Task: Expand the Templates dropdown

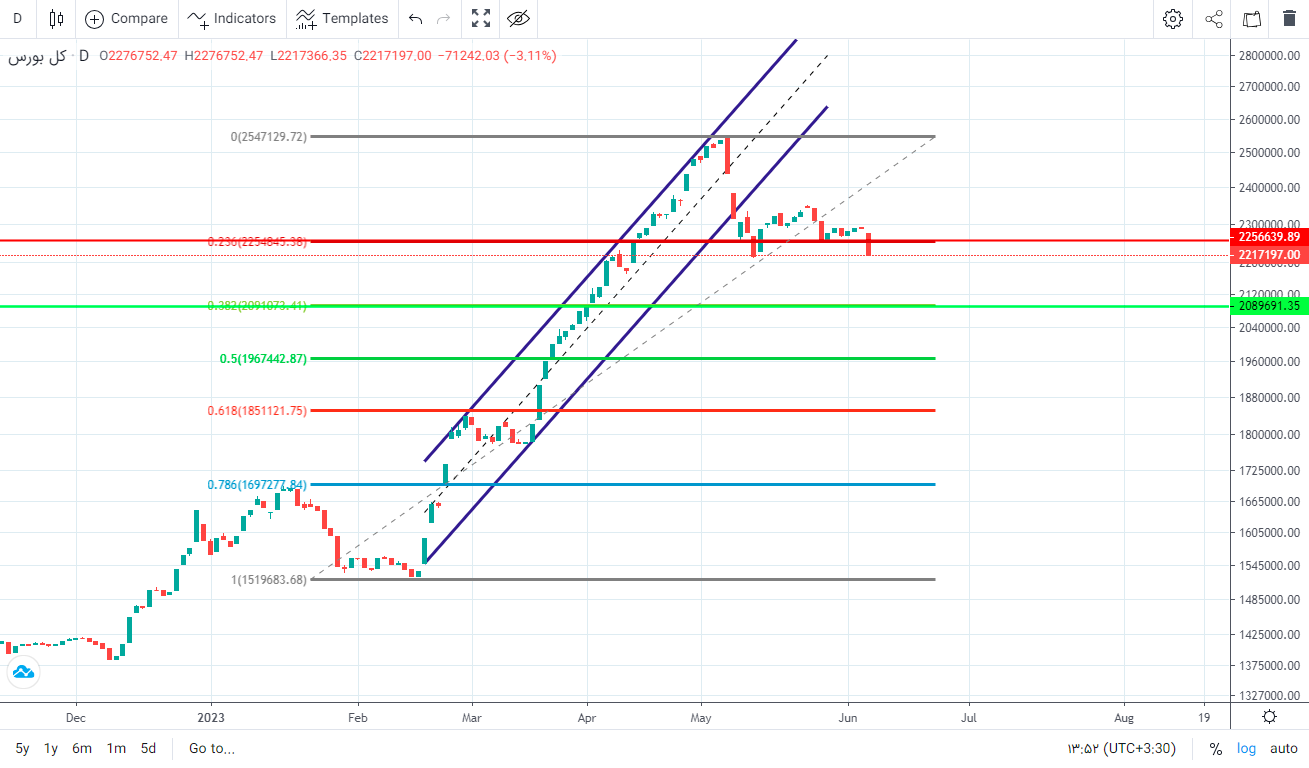Action: tap(342, 18)
